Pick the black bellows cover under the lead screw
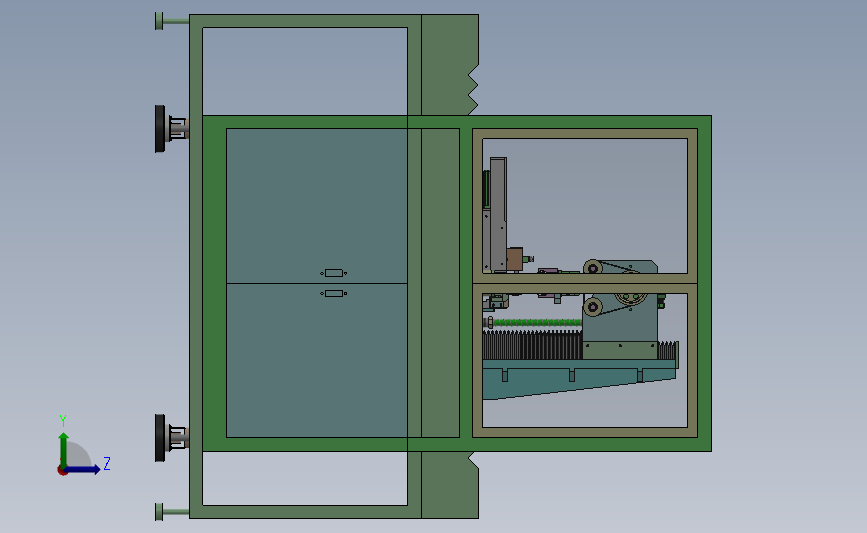 (x=532, y=345)
